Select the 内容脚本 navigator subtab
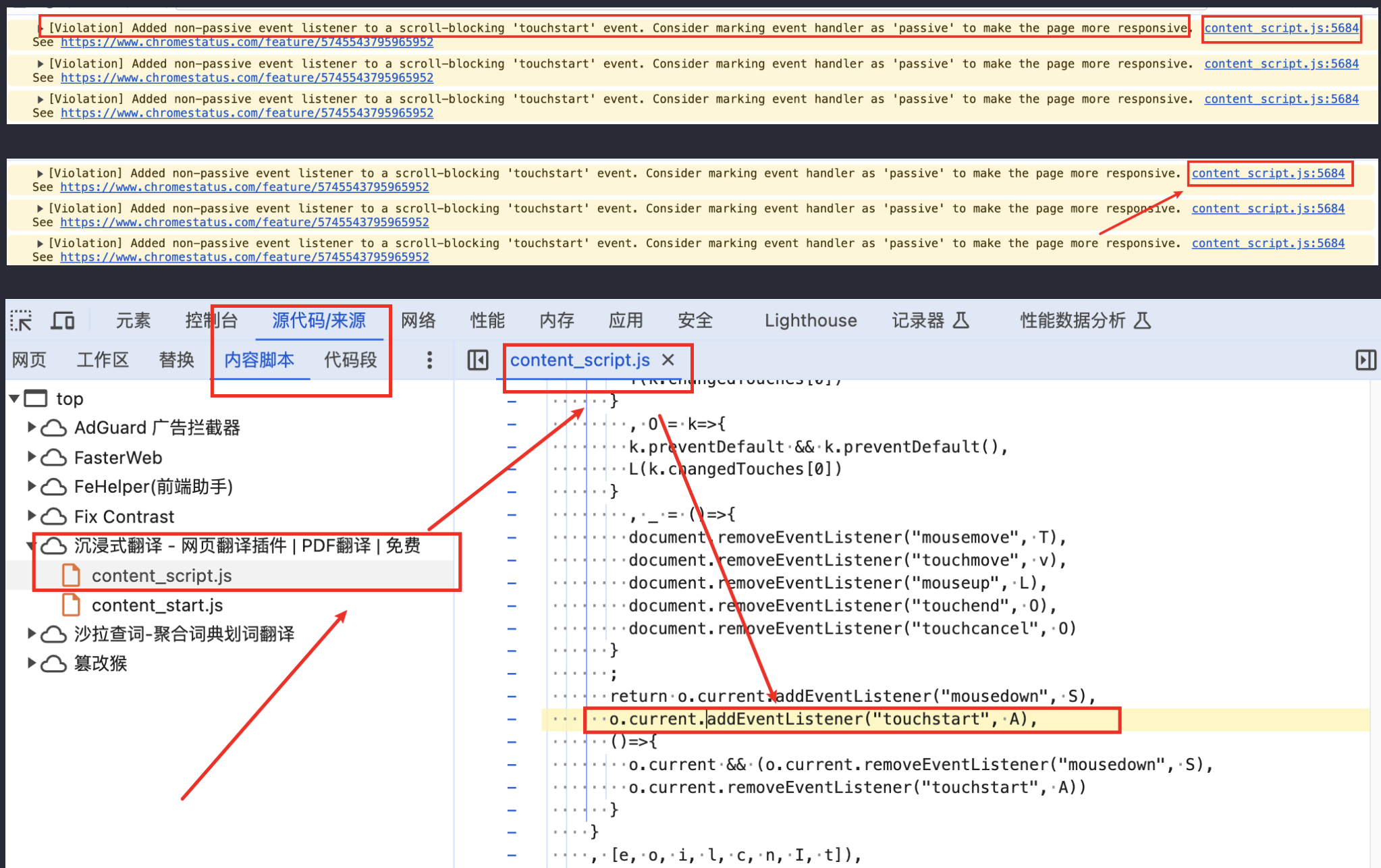The height and width of the screenshot is (868, 1381). click(259, 360)
